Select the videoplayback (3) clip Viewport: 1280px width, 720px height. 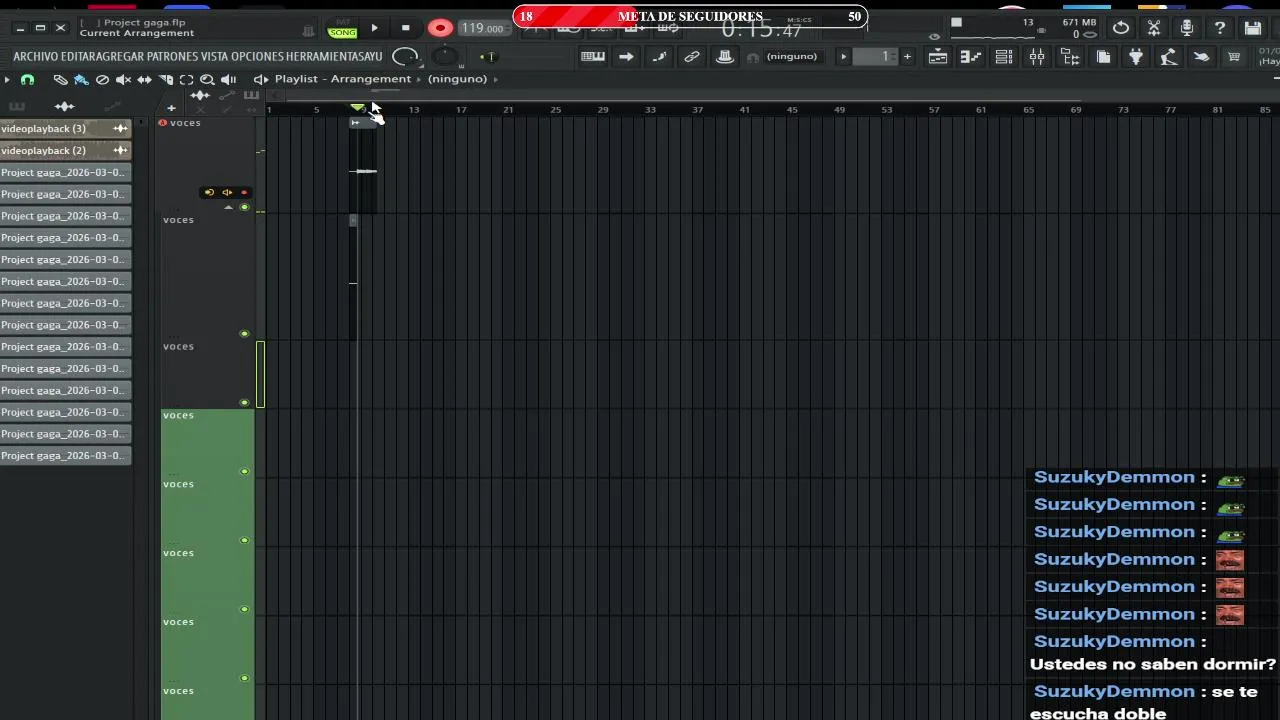66,128
